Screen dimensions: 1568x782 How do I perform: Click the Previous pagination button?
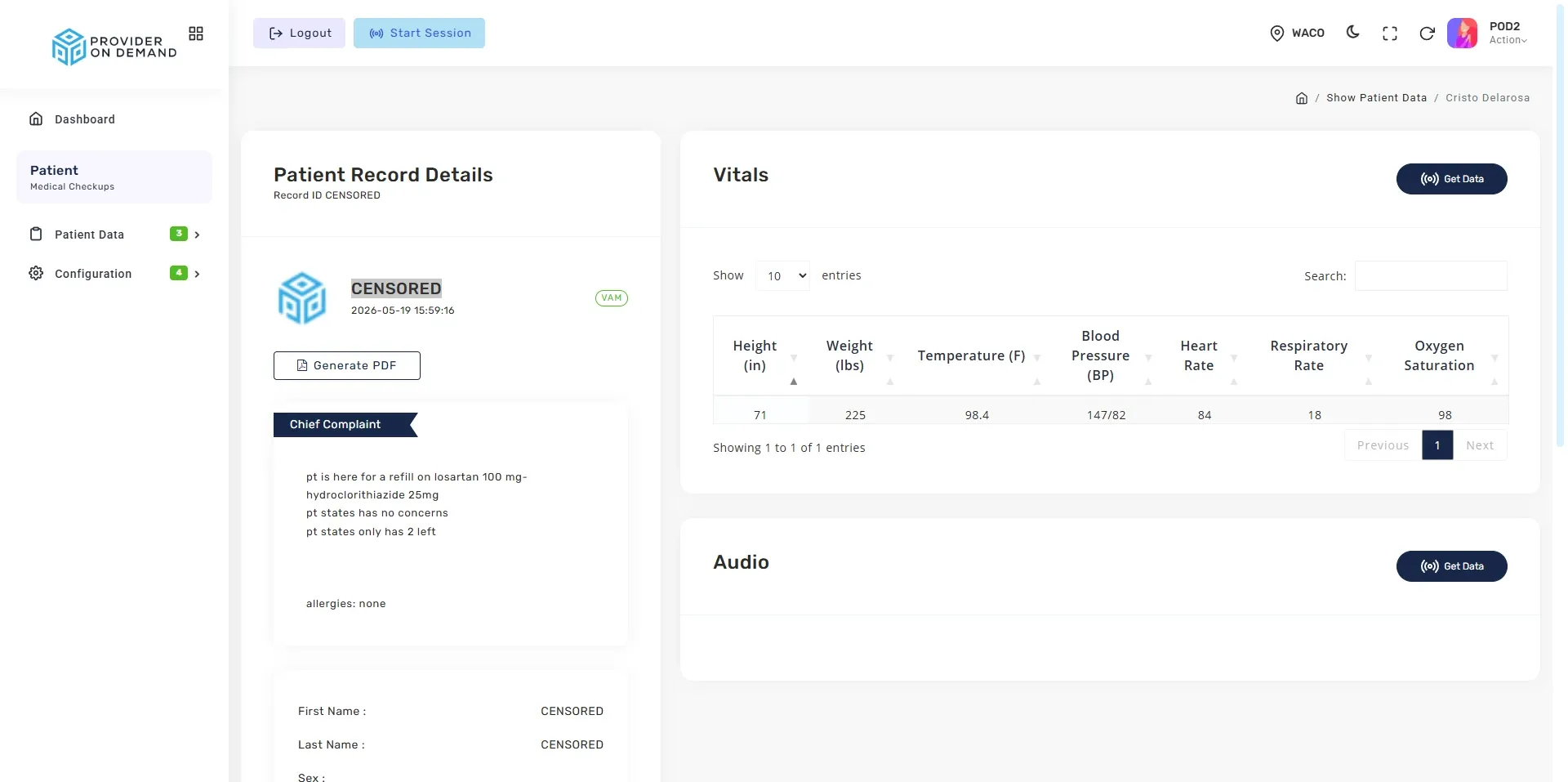pos(1383,445)
